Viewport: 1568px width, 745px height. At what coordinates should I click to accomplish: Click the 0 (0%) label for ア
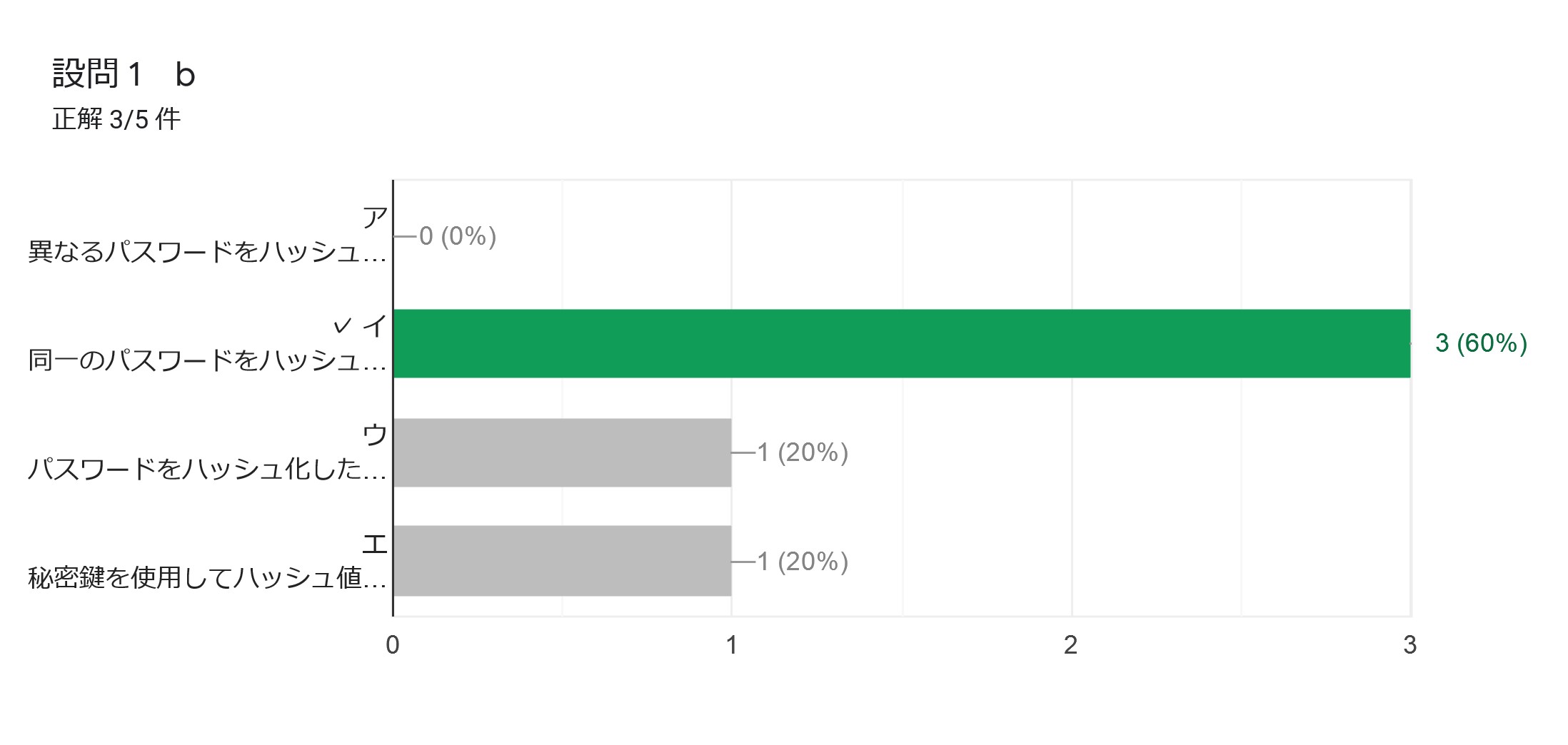[458, 236]
